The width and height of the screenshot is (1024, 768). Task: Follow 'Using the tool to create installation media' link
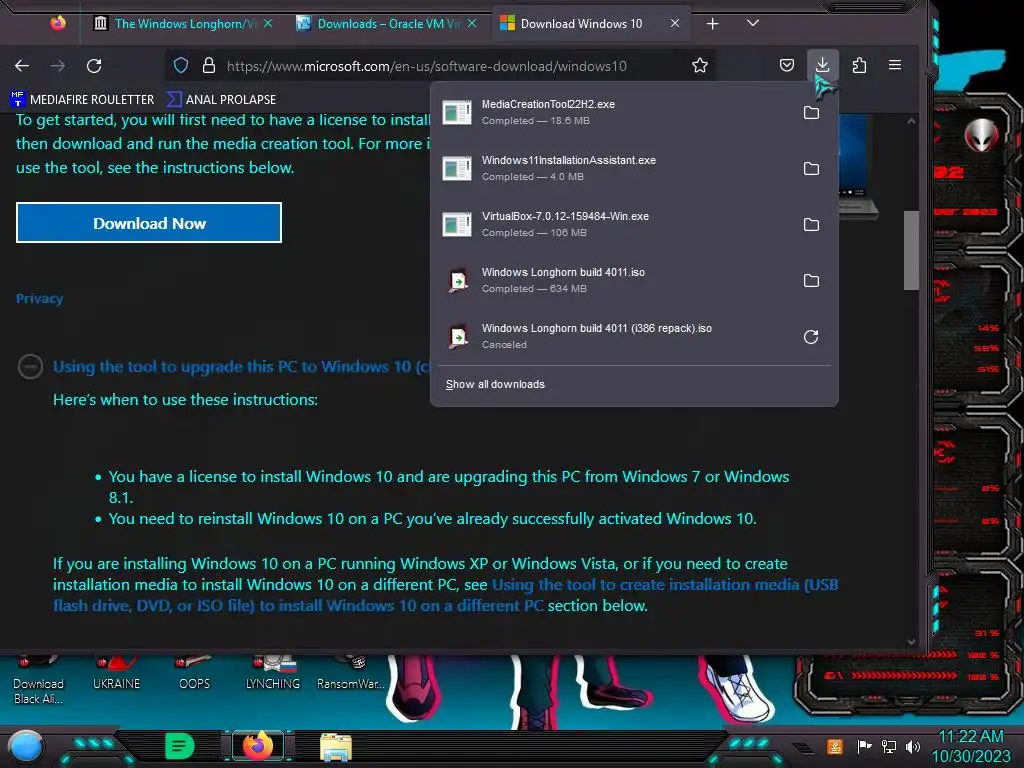pyautogui.click(x=445, y=595)
